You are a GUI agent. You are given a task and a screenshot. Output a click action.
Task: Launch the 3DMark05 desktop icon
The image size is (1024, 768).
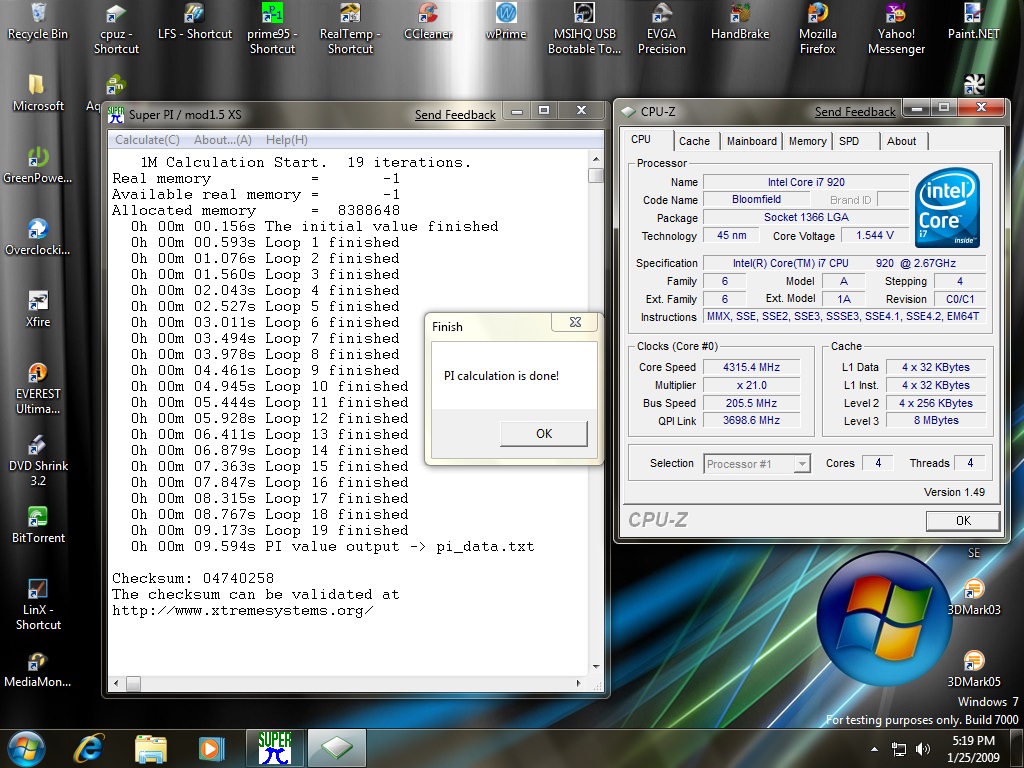pos(974,669)
